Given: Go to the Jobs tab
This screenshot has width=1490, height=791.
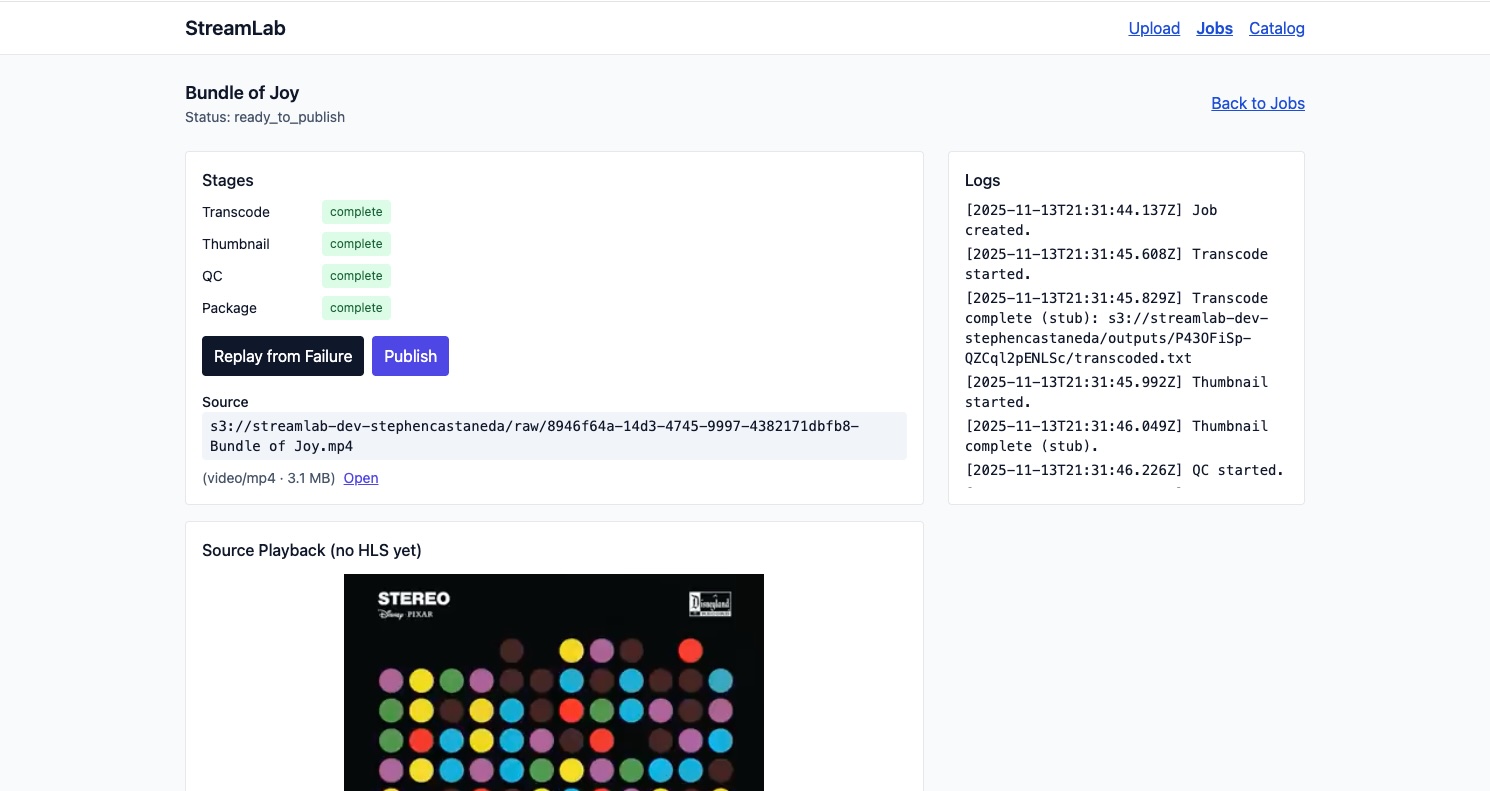Looking at the screenshot, I should 1214,28.
